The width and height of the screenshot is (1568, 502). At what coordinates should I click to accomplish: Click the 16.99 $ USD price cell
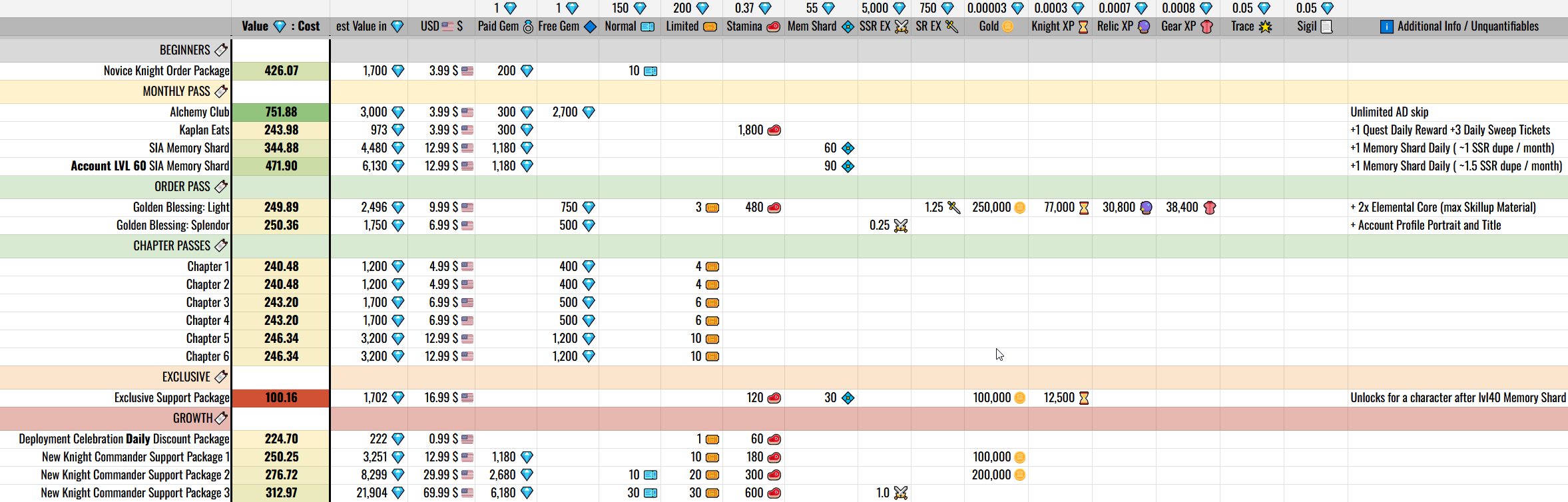[x=441, y=397]
